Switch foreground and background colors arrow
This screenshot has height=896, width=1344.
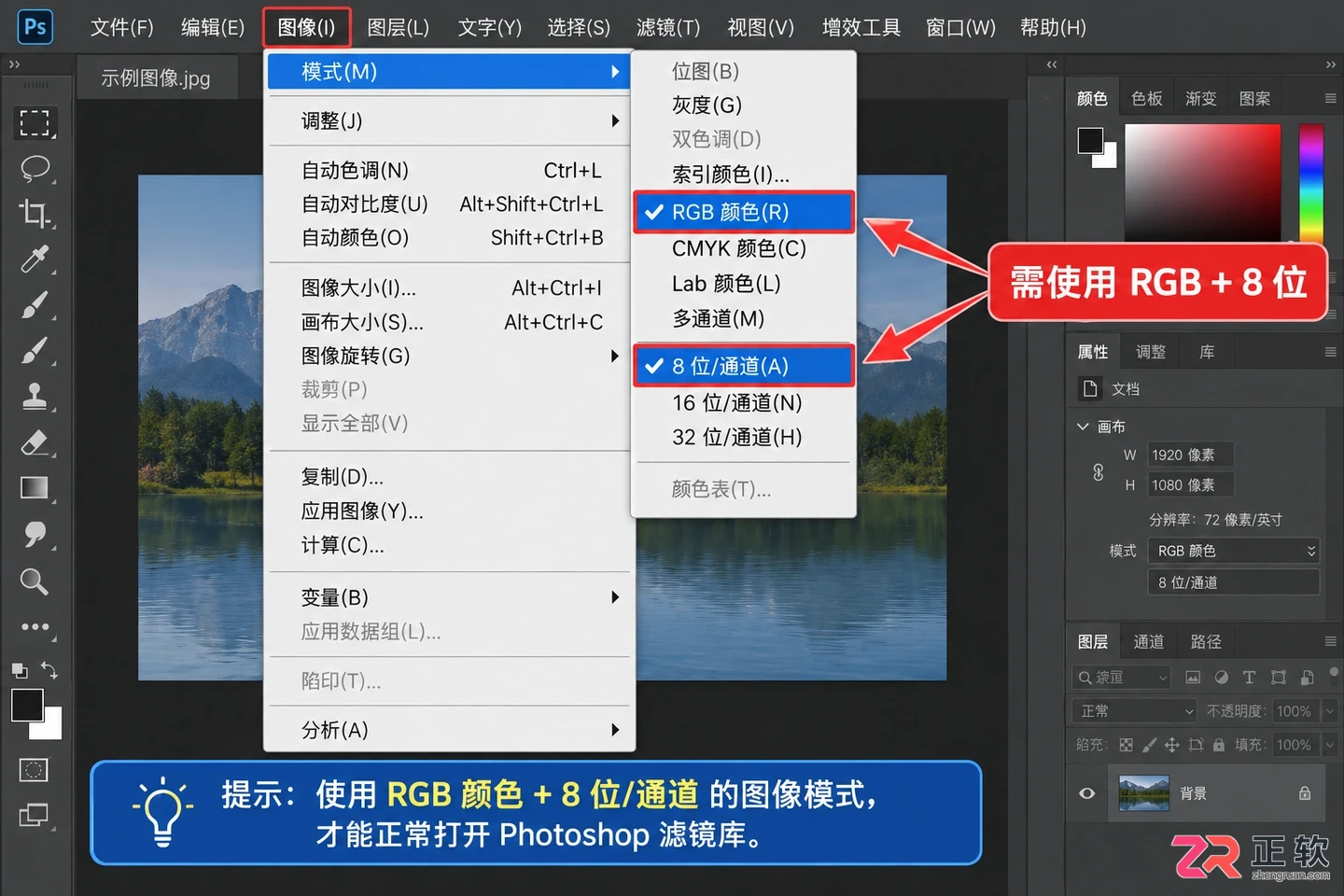point(49,670)
